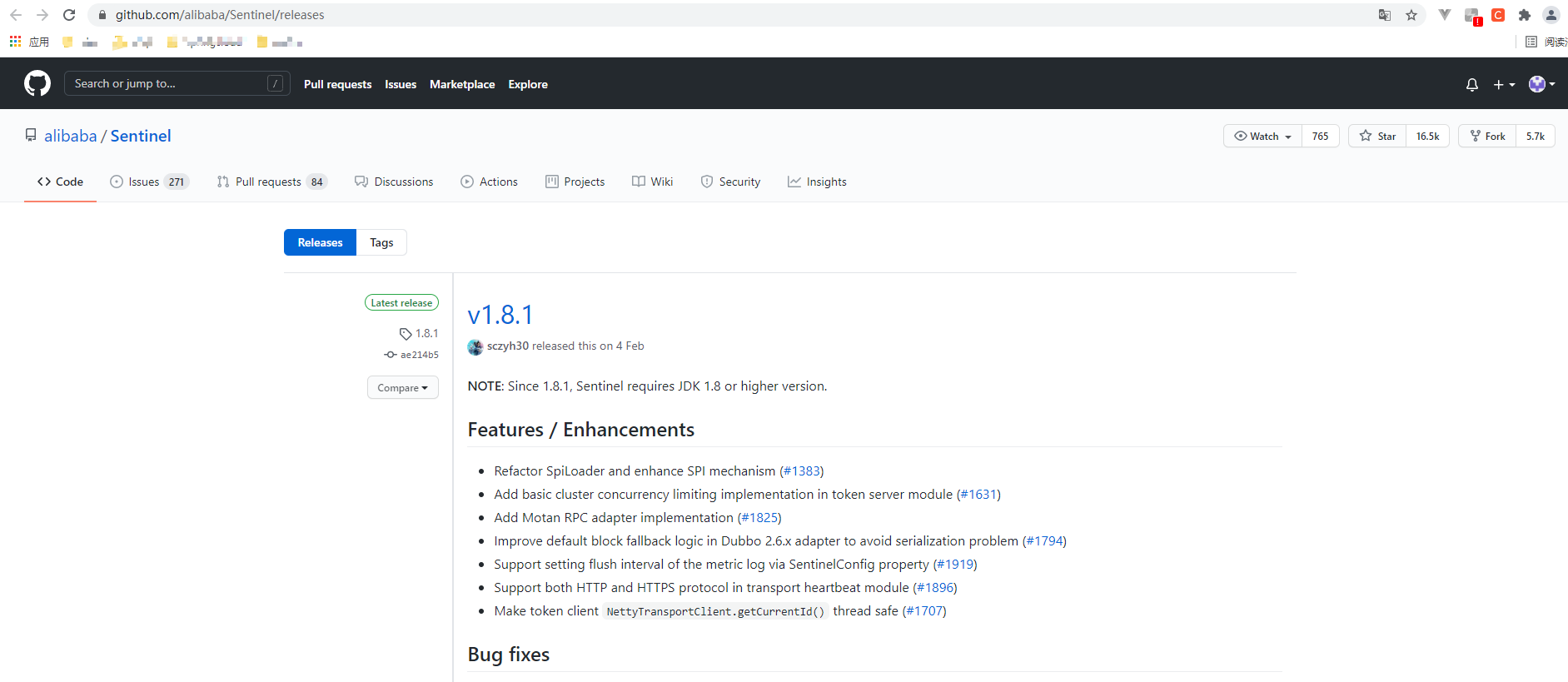Open pull request #1631 link
Viewport: 1568px width, 682px height.
978,495
